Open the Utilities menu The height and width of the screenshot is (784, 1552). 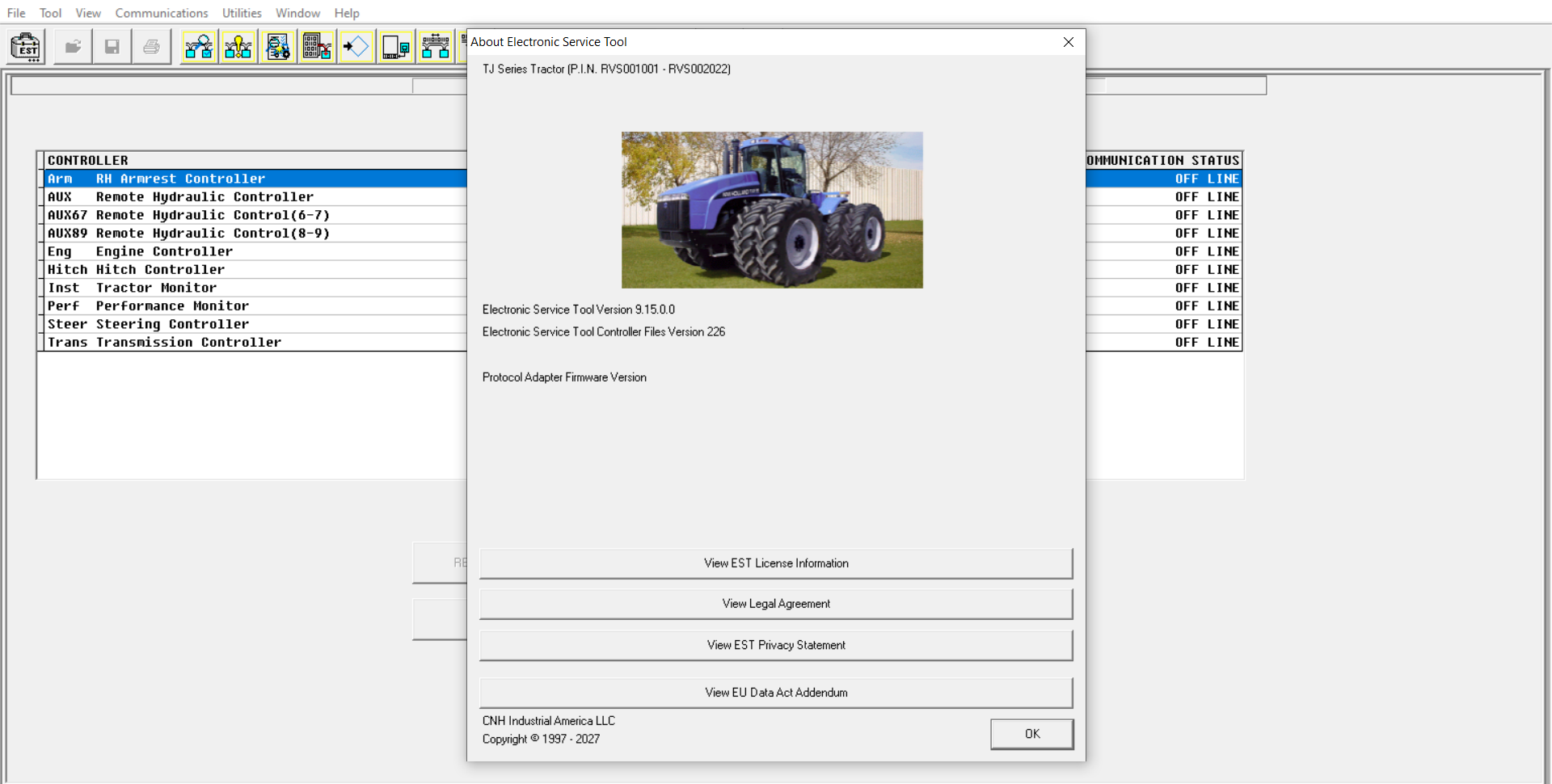242,13
